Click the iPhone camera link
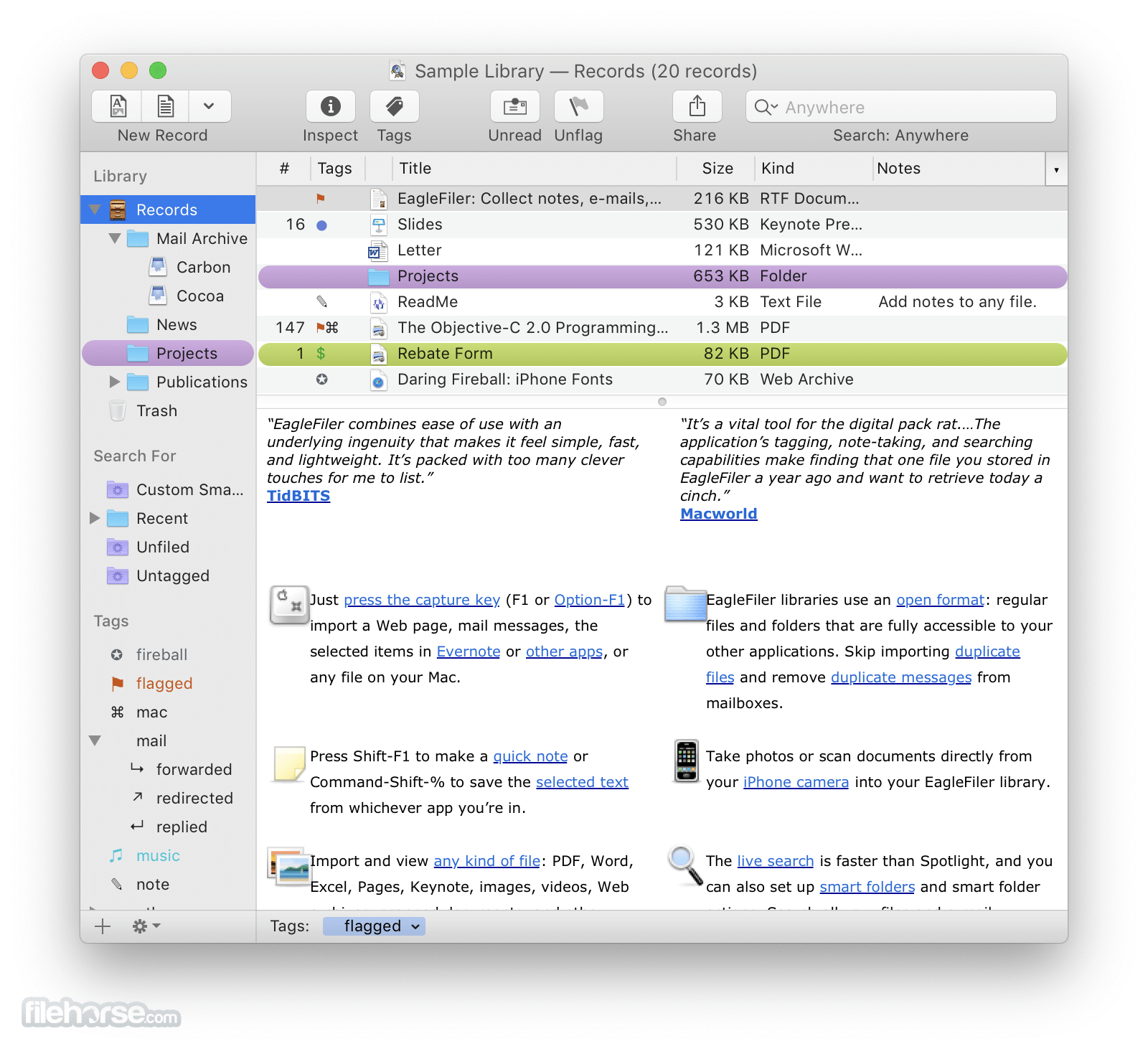Viewport: 1148px width, 1049px height. tap(796, 782)
